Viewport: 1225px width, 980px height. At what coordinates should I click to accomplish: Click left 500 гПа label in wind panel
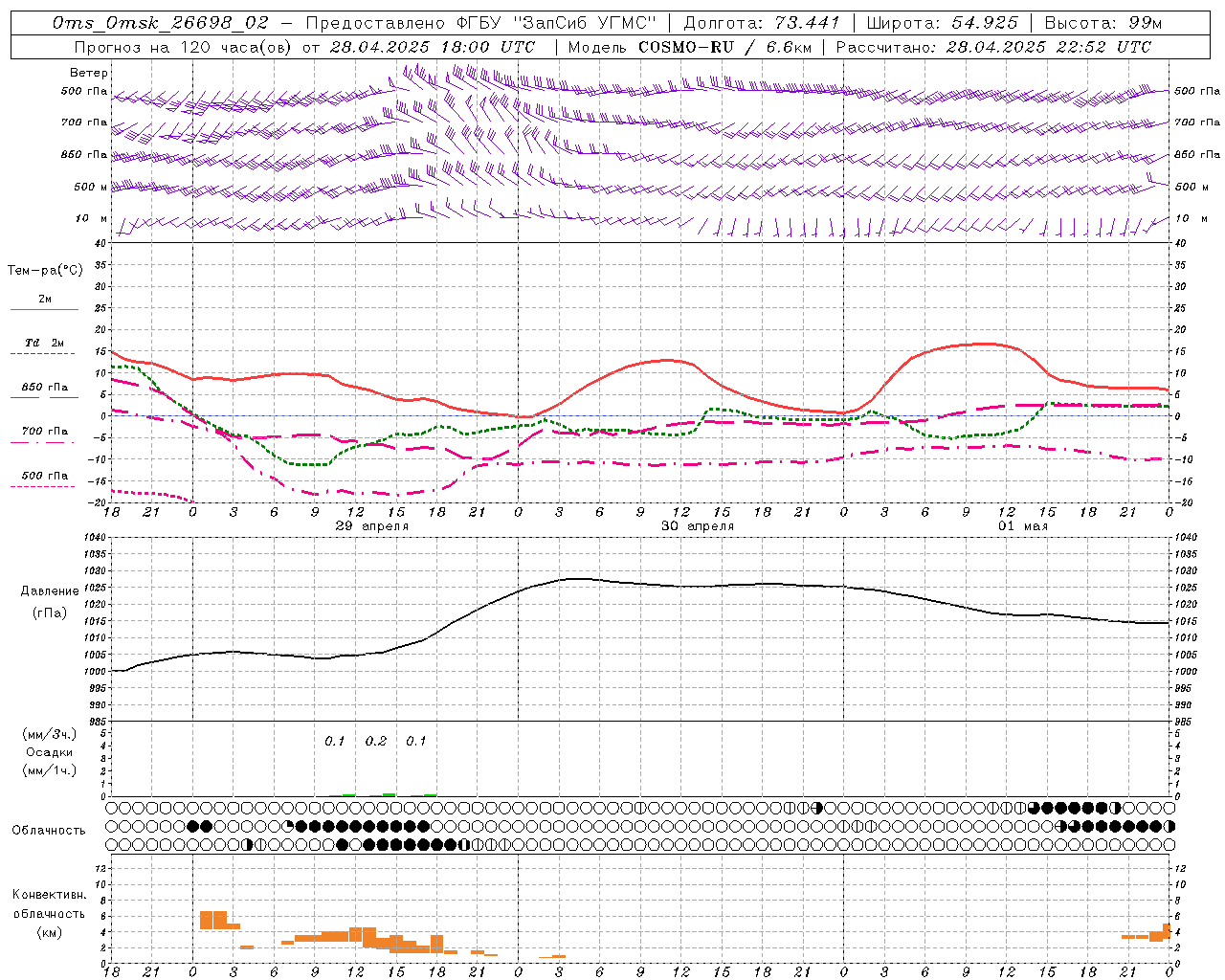(84, 91)
